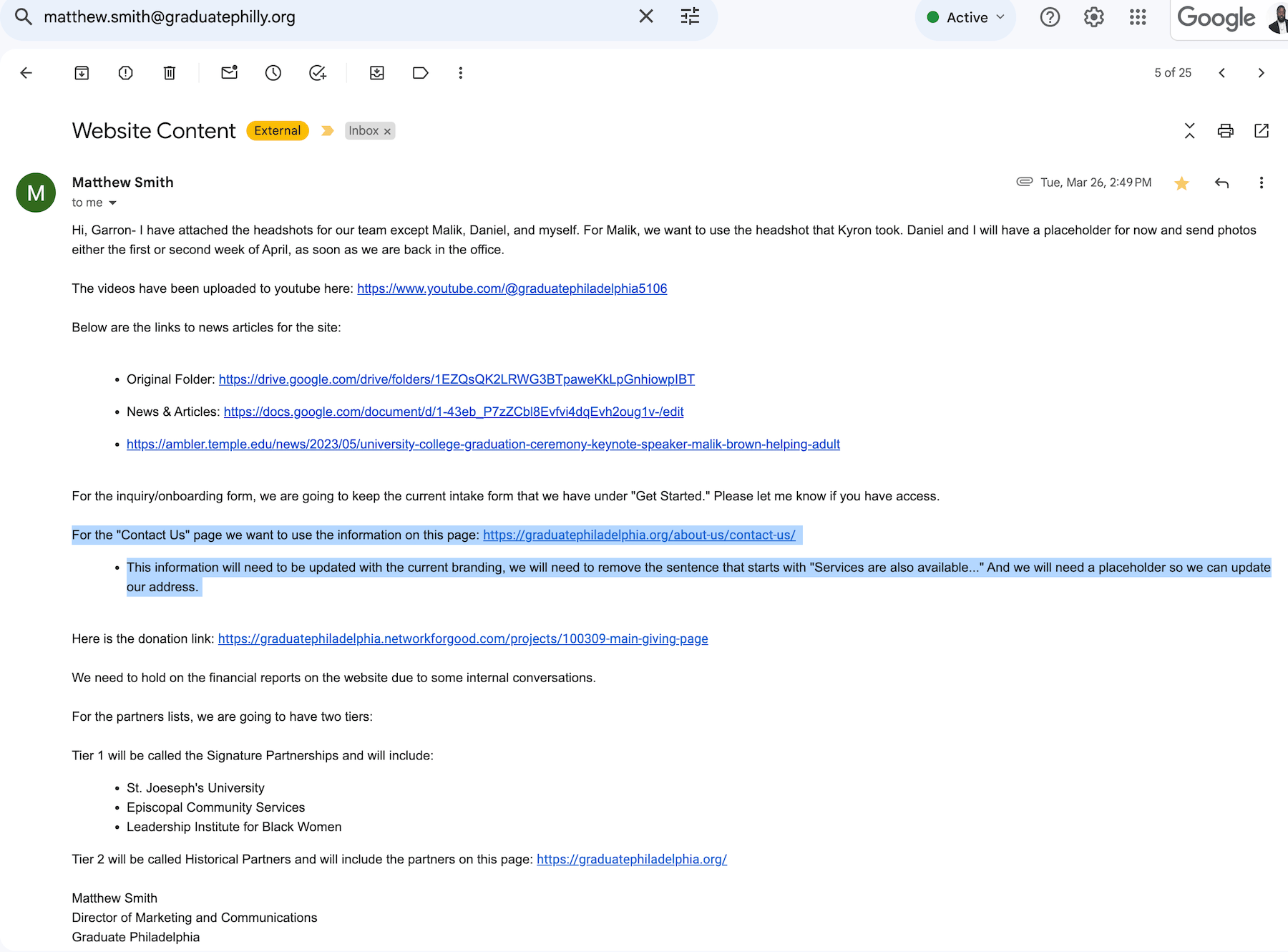Click Matthew Smith's sender avatar
The height and width of the screenshot is (952, 1288).
click(x=36, y=193)
